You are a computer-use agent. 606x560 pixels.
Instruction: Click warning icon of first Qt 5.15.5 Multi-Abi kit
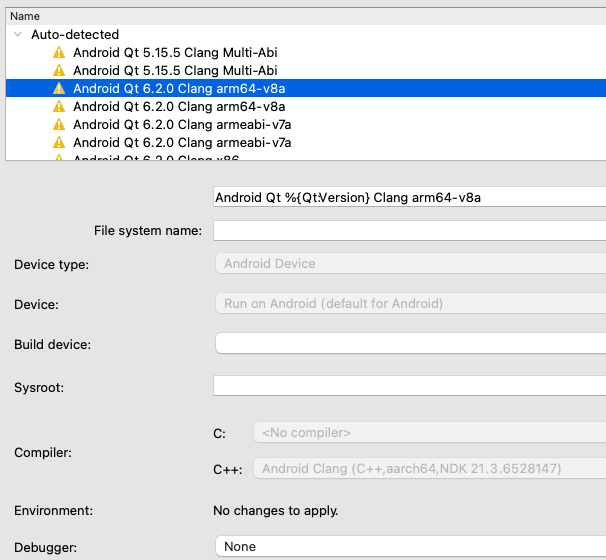pos(59,52)
